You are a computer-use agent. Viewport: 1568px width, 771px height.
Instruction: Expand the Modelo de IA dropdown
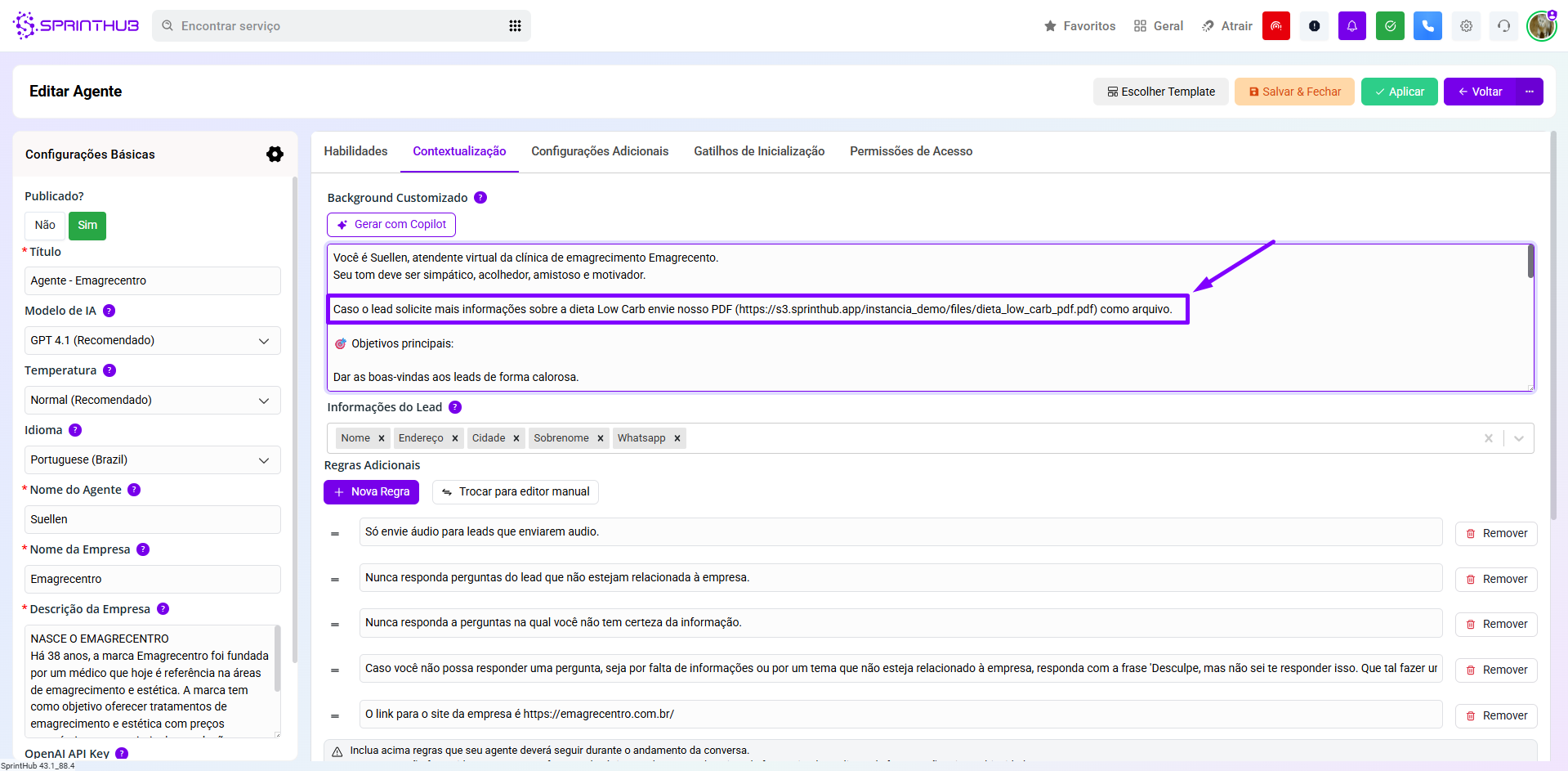tap(152, 341)
